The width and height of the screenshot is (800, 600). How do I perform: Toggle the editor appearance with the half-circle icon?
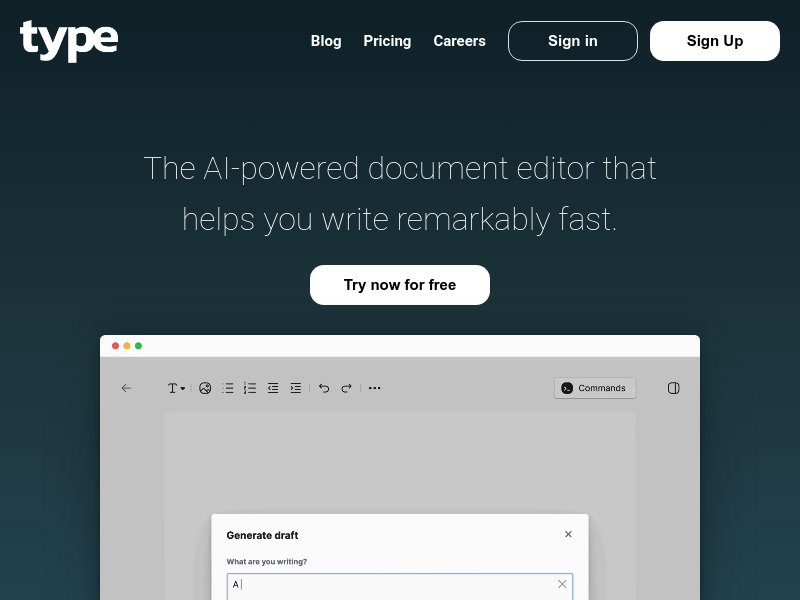(x=673, y=388)
